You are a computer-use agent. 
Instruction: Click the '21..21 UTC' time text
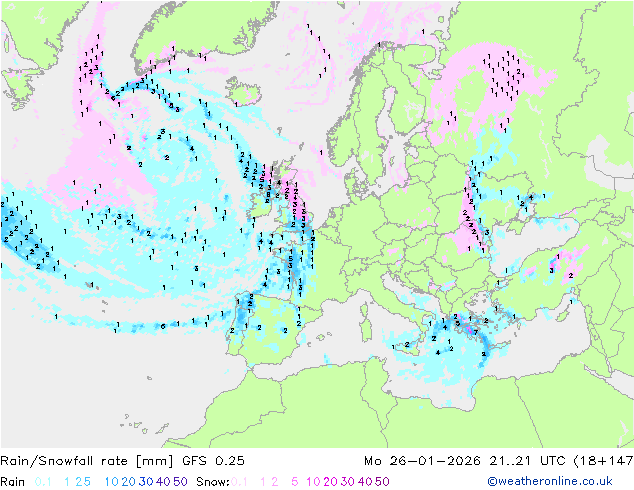[x=527, y=461]
